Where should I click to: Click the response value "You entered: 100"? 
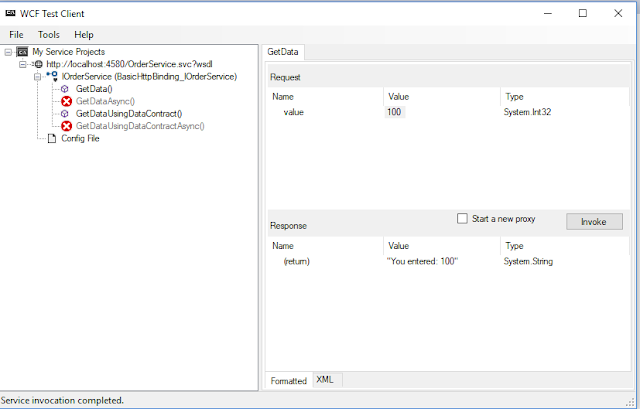point(422,261)
